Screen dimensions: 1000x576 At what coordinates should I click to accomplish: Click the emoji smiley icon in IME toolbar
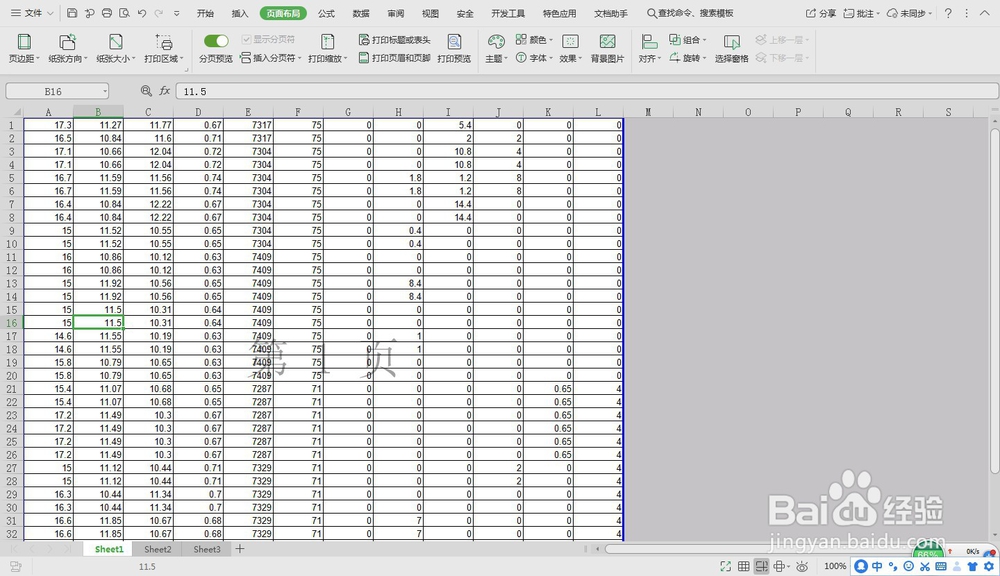[909, 566]
